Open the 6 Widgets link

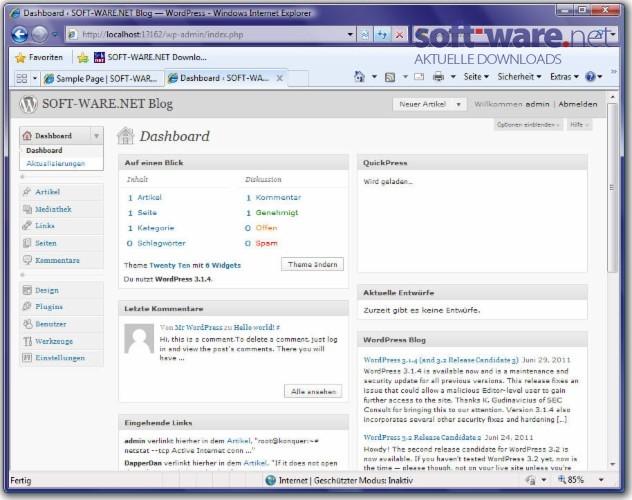pyautogui.click(x=223, y=266)
